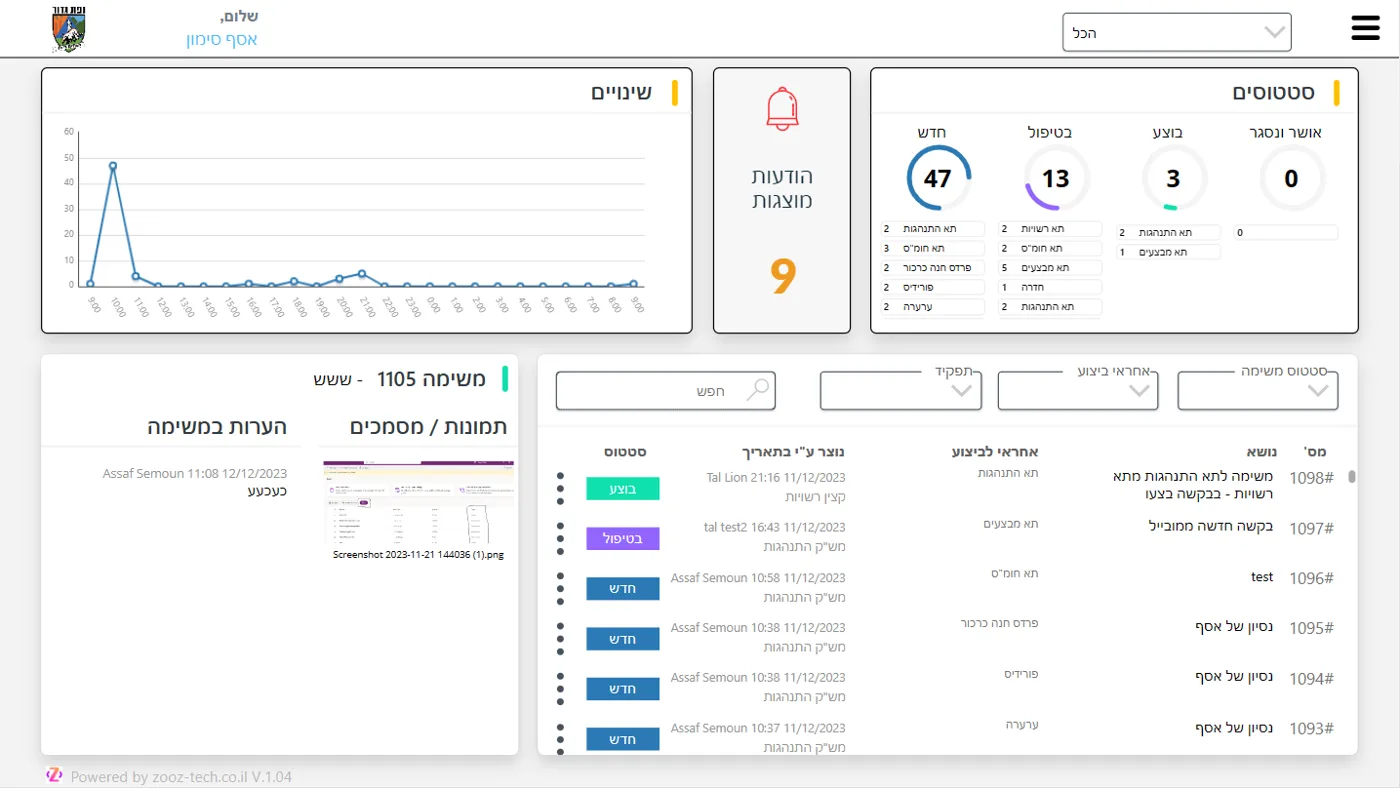Open three-dot menu for task #1093
This screenshot has height=788, width=1400.
[560, 738]
